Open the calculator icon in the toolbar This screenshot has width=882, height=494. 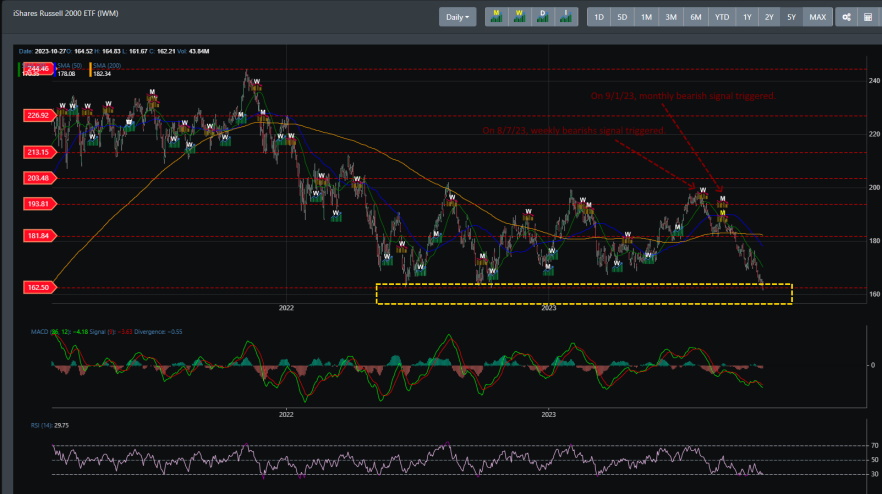868,17
